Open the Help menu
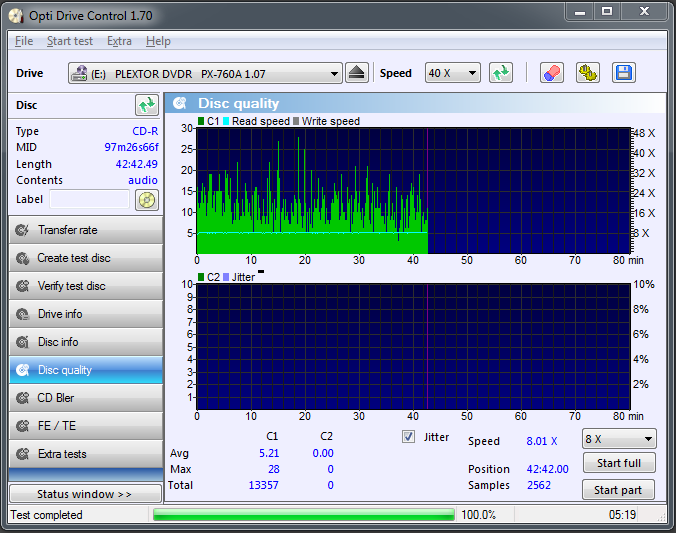This screenshot has width=676, height=533. pyautogui.click(x=158, y=41)
